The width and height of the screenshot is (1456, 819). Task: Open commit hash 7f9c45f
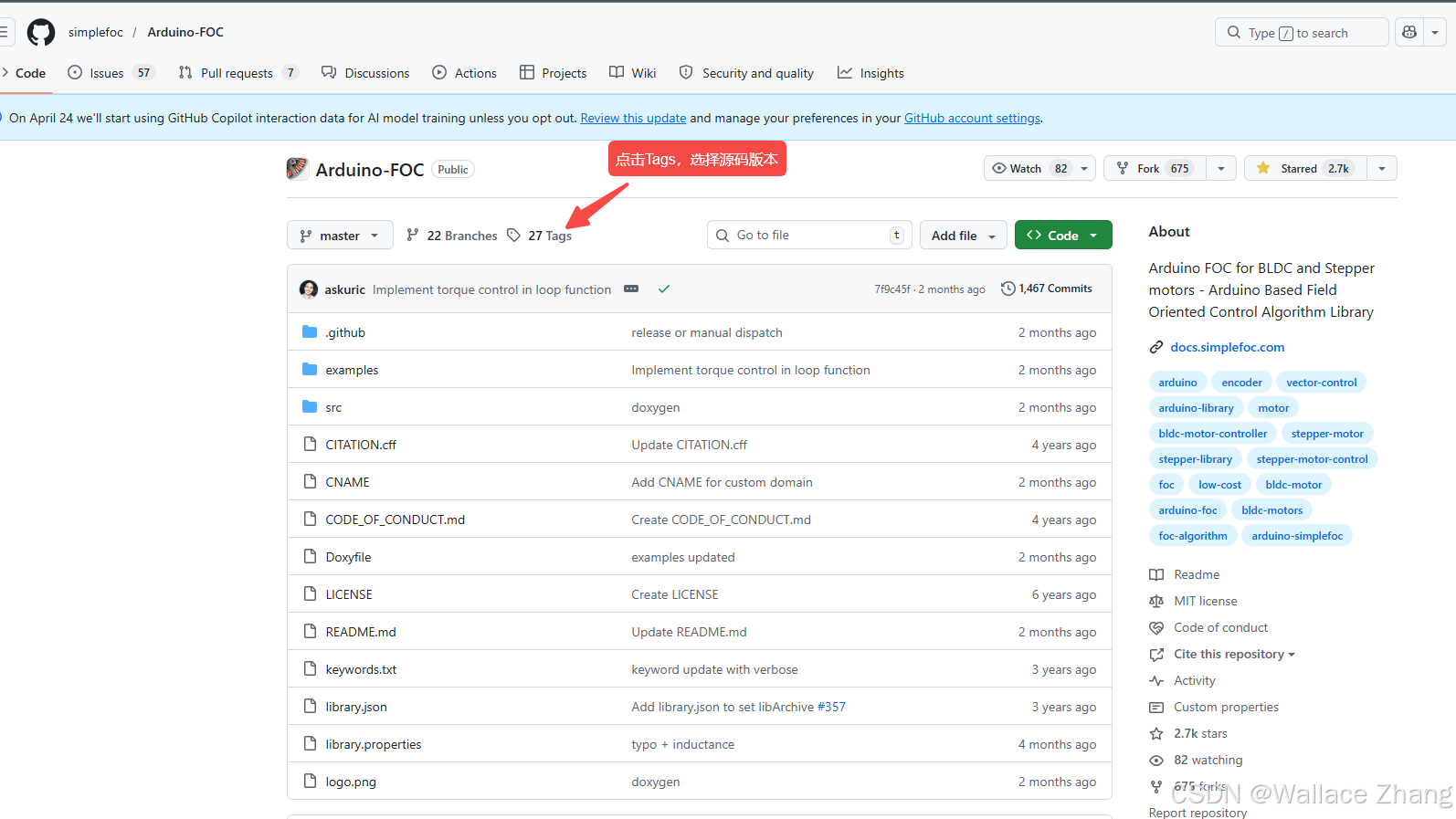click(892, 289)
